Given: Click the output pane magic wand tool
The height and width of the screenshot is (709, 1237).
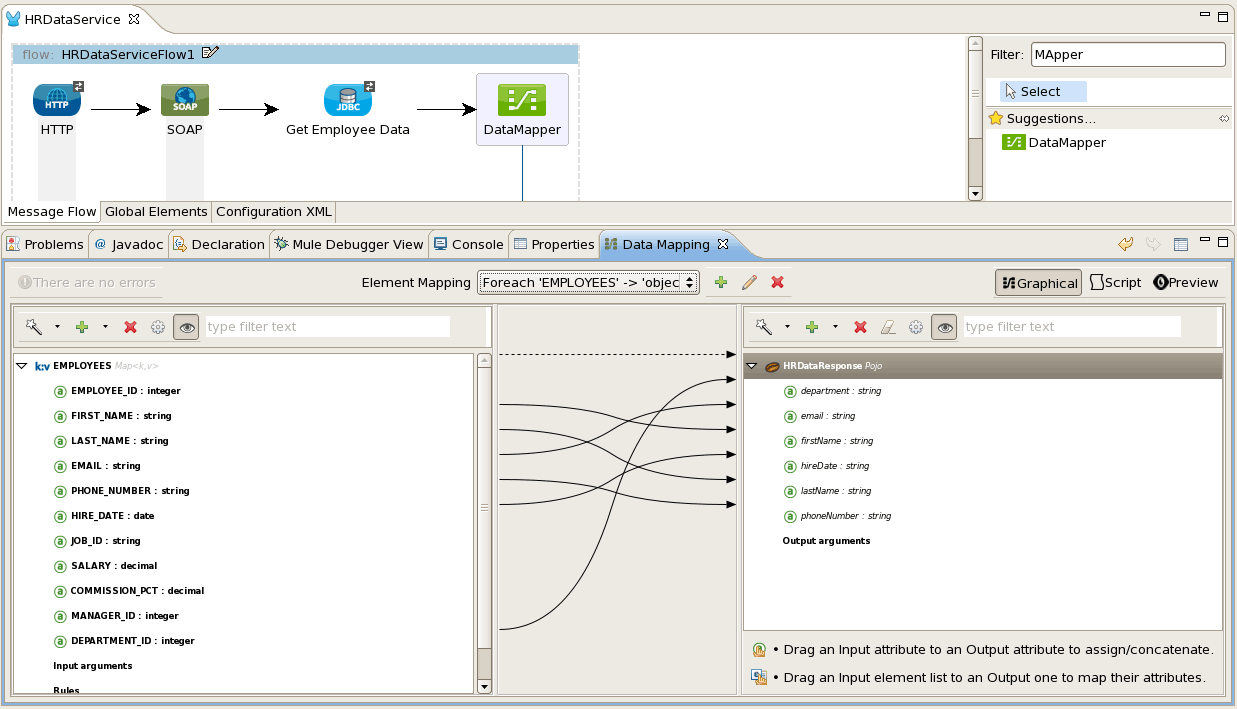Looking at the screenshot, I should 764,327.
